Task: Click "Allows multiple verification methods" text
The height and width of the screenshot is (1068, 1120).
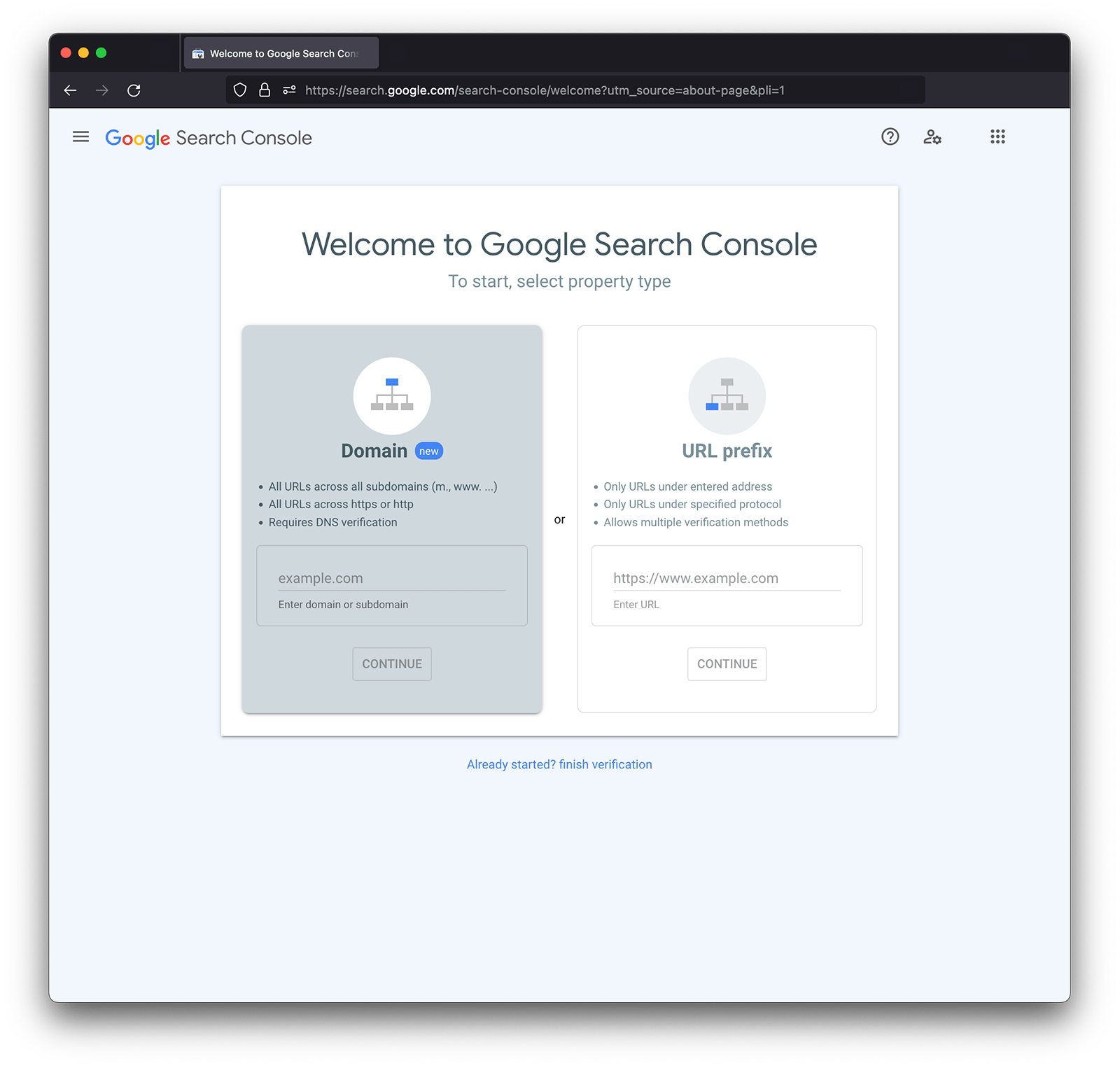Action: tap(696, 523)
